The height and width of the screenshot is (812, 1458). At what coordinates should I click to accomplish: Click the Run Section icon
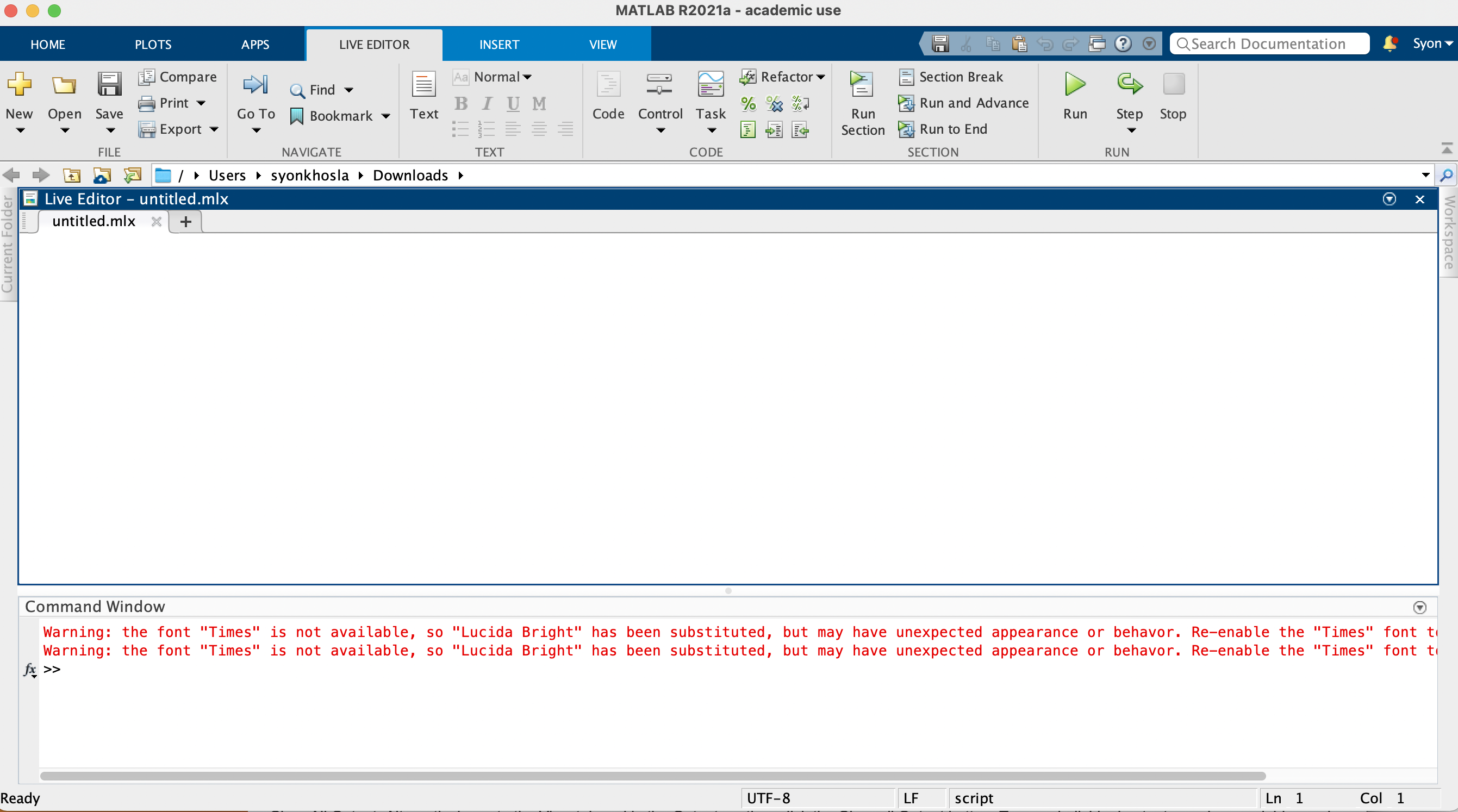coord(862,84)
